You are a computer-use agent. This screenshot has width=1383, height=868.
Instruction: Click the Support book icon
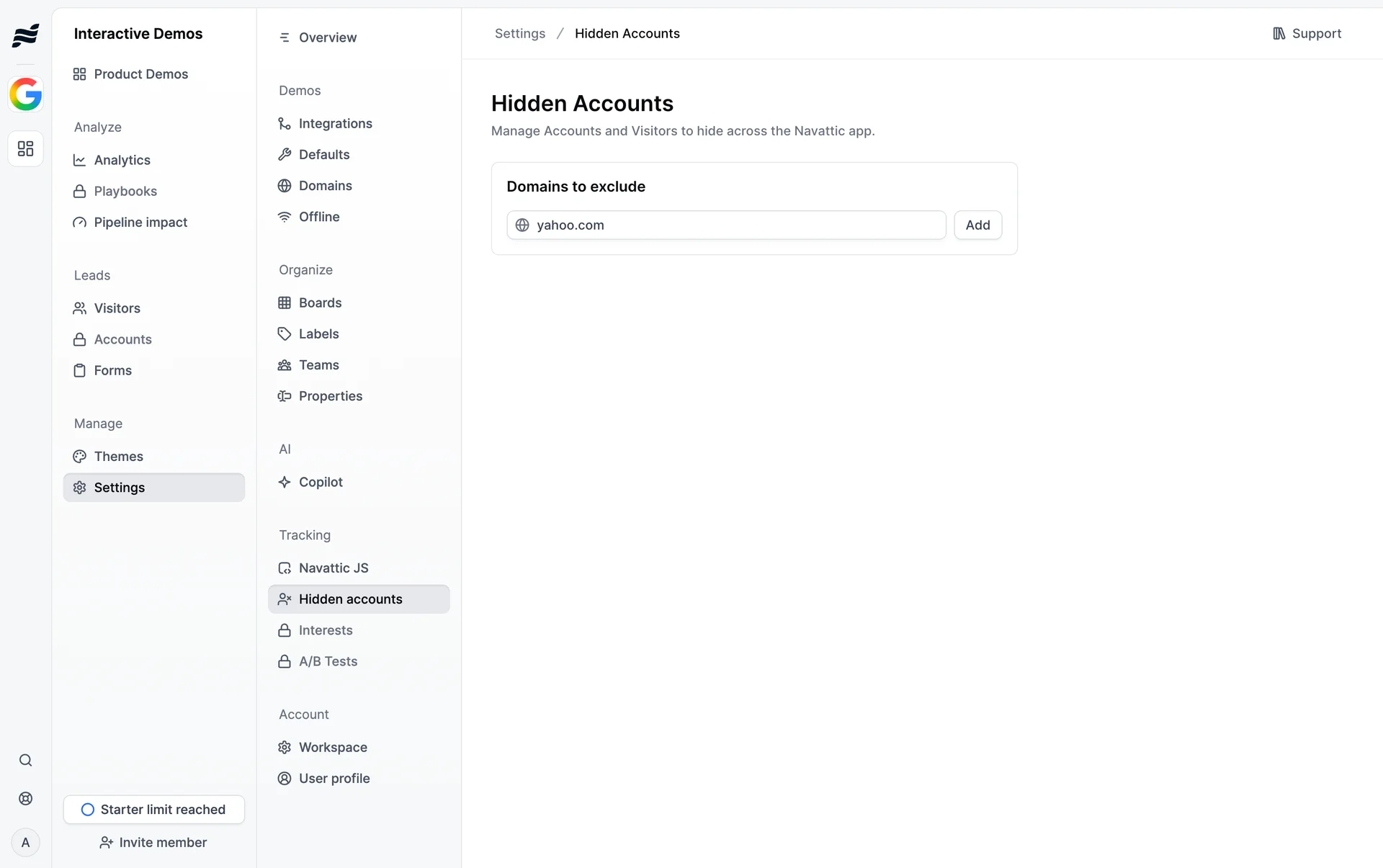point(1279,34)
